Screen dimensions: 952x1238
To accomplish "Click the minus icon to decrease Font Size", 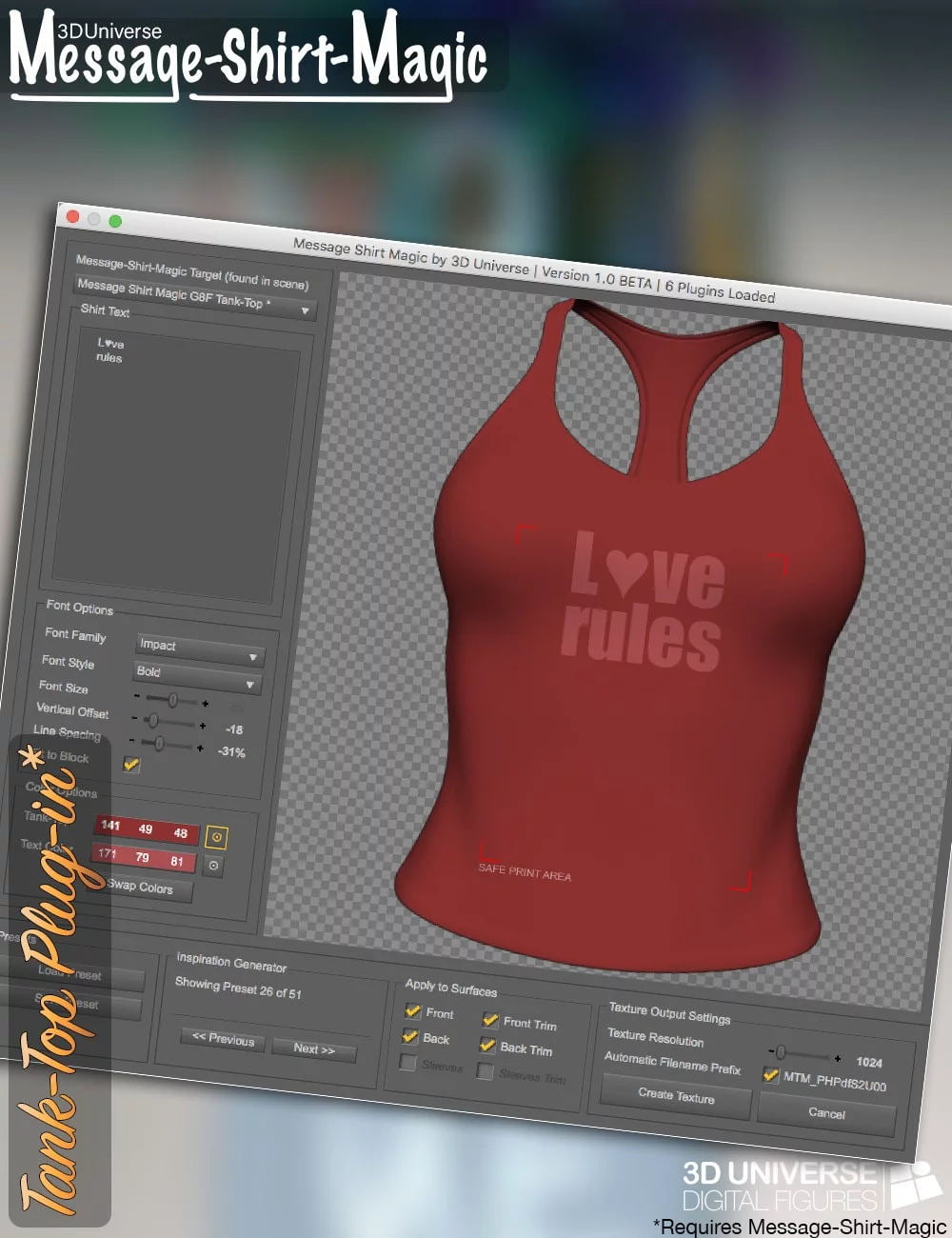I will tap(137, 695).
